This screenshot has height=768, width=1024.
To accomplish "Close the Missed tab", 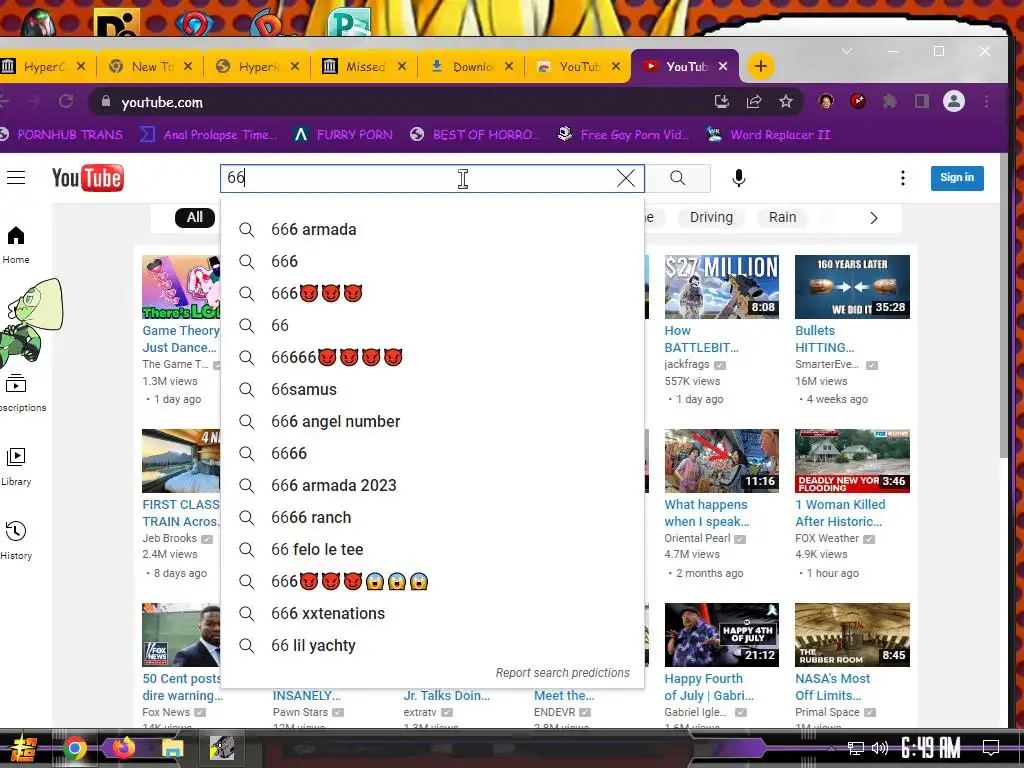I will [x=402, y=66].
